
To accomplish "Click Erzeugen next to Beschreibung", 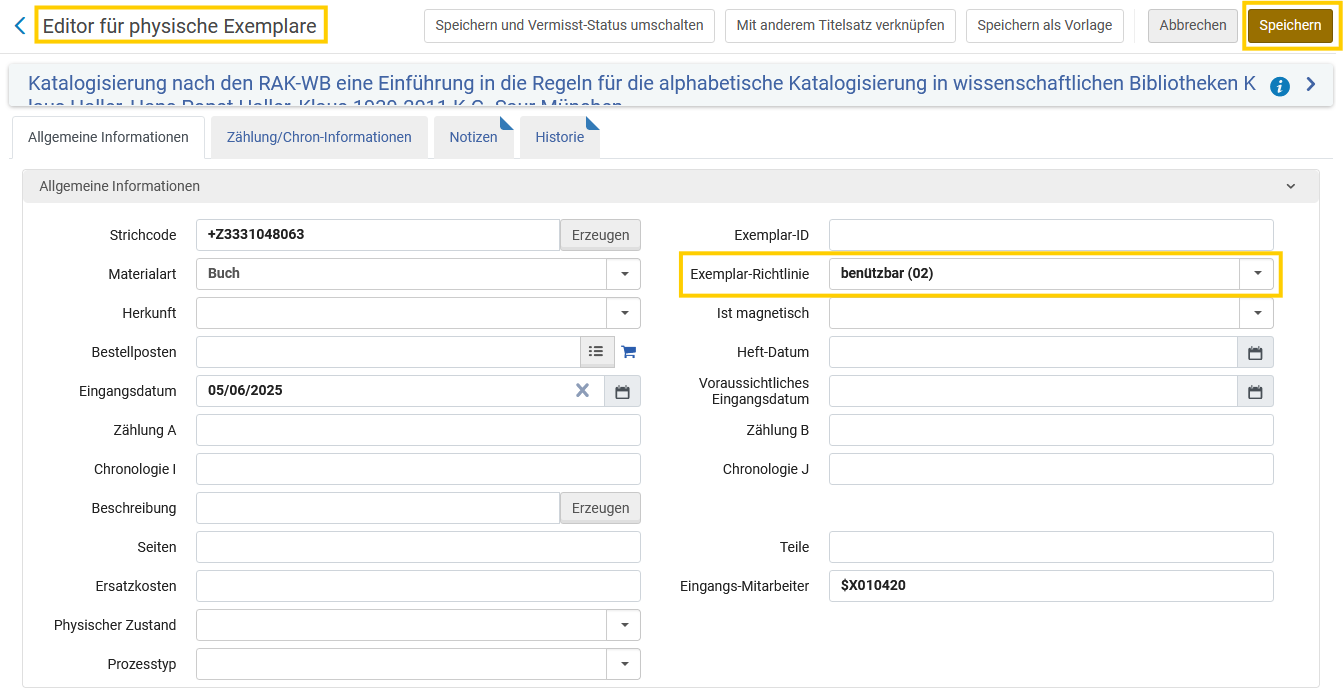I will (600, 508).
